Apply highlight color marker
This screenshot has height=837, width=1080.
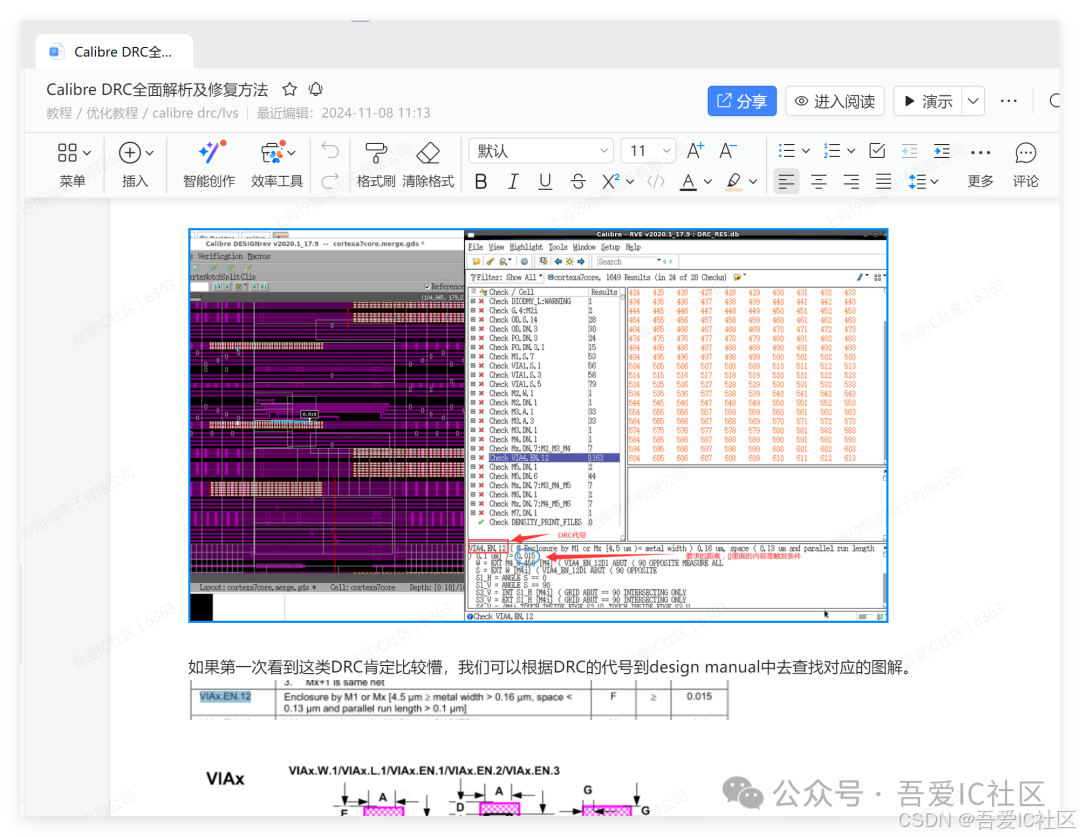tap(734, 182)
